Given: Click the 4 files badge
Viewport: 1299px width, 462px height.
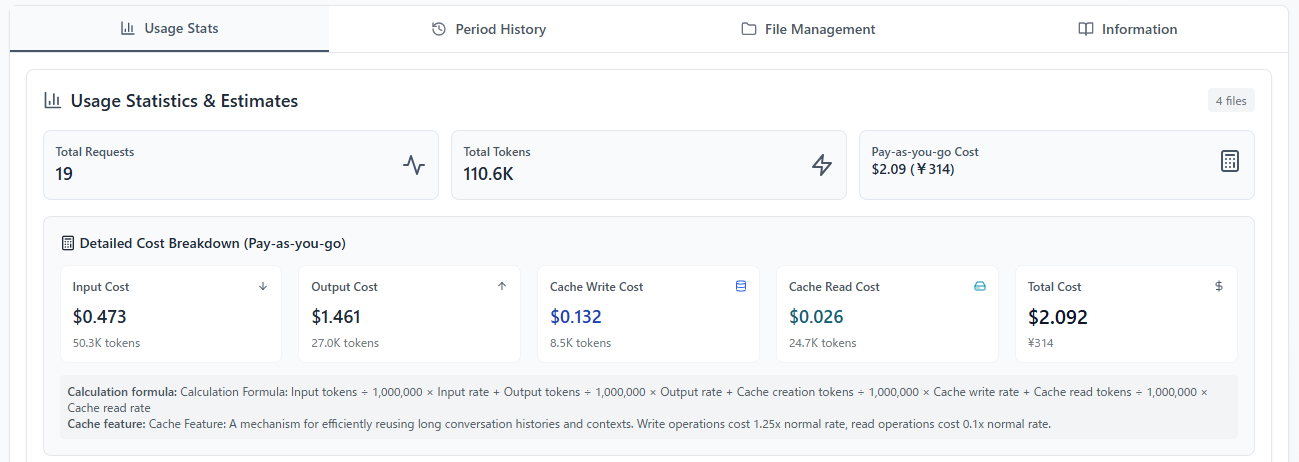Looking at the screenshot, I should [1231, 100].
